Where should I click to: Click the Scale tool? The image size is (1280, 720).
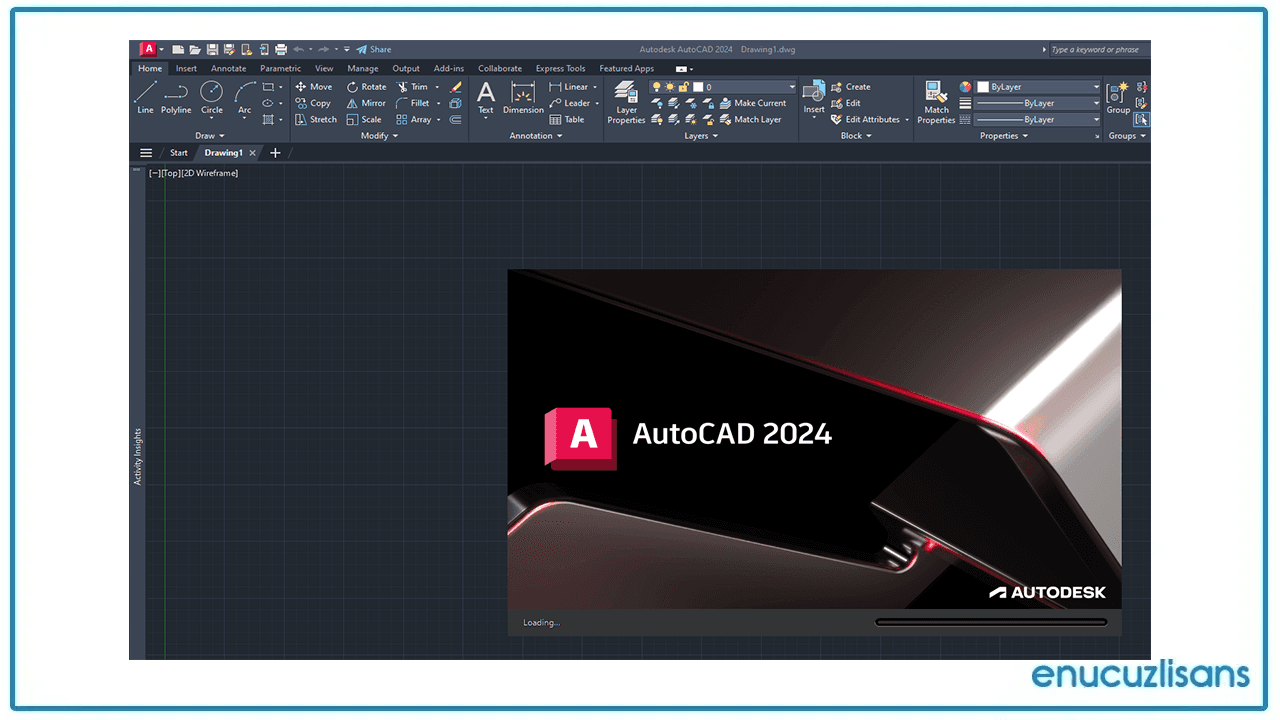(364, 119)
